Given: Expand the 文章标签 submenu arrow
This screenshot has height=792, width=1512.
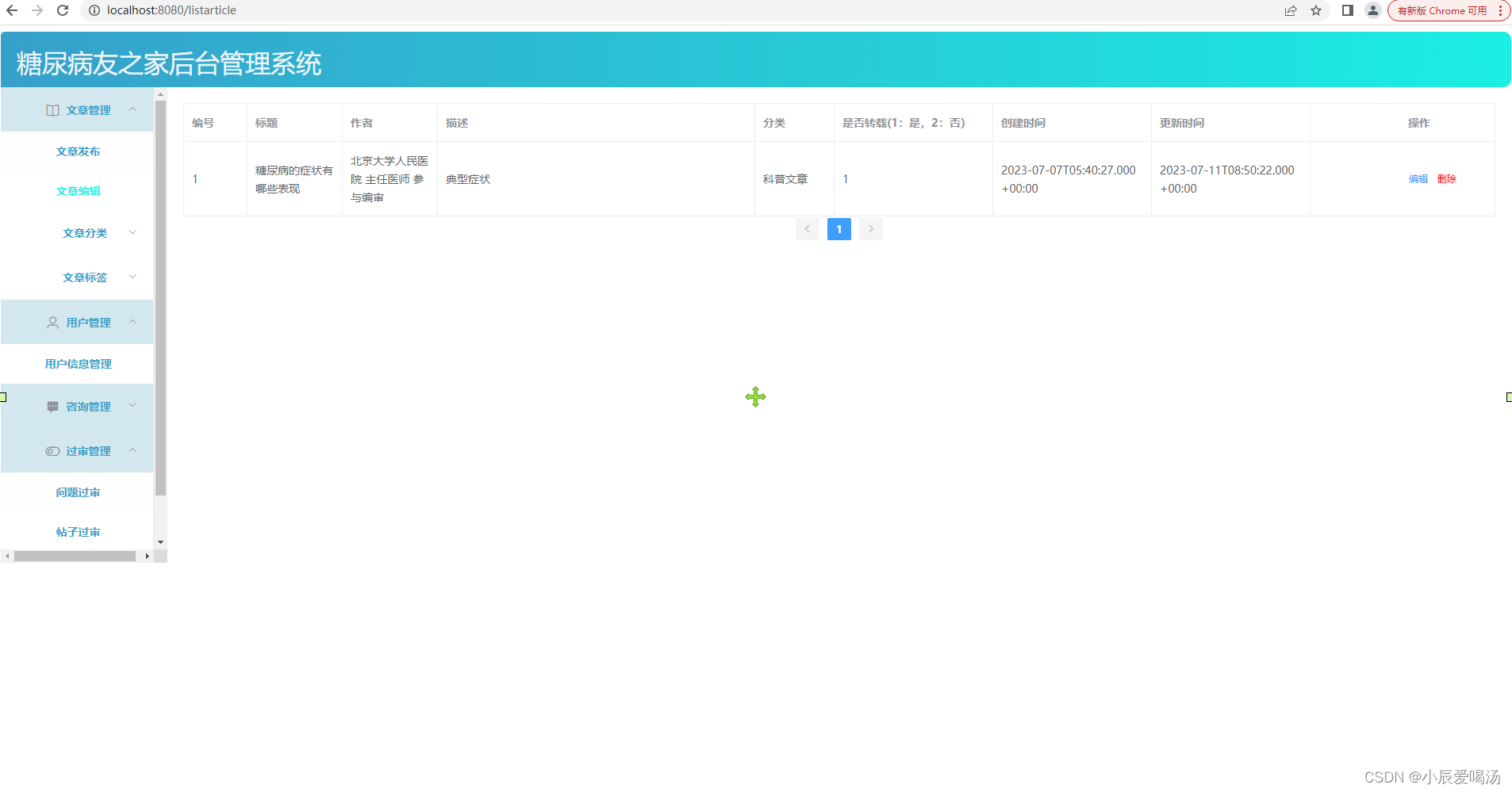Looking at the screenshot, I should [132, 277].
